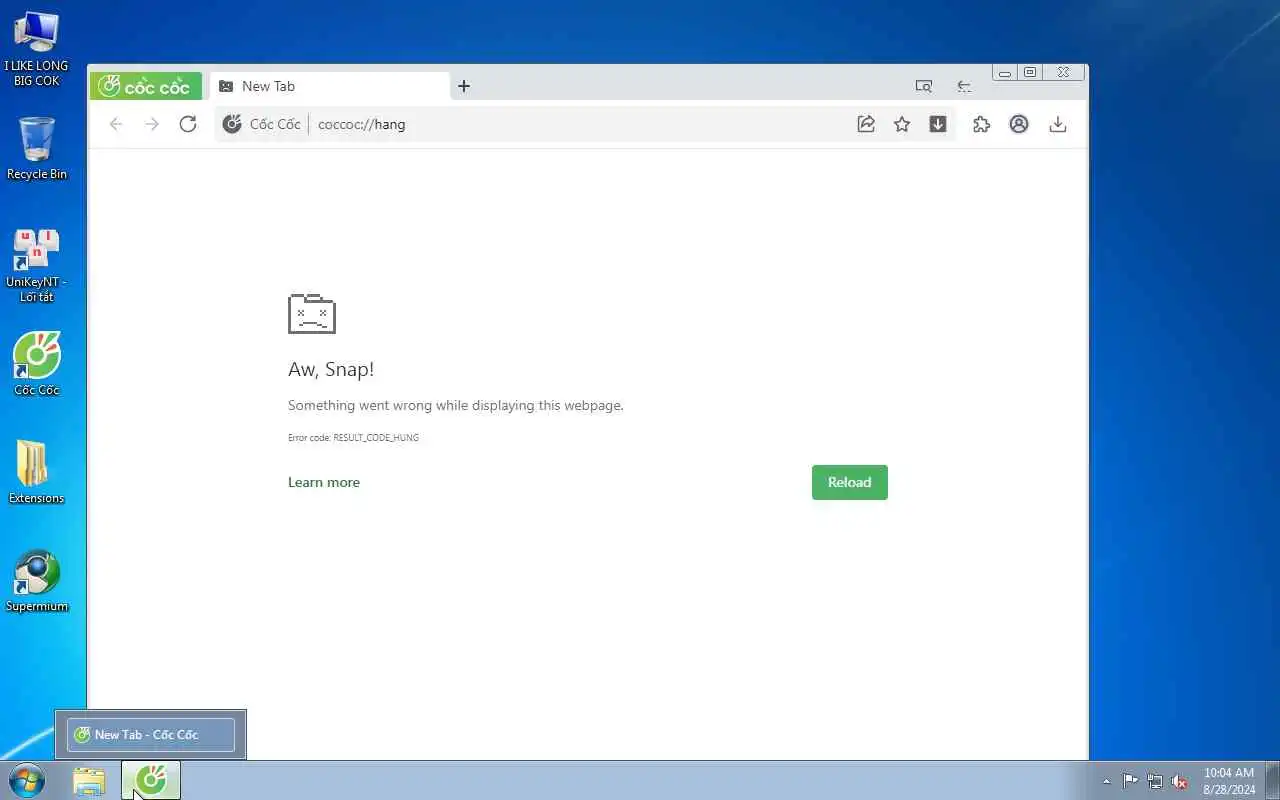Screen dimensions: 1280x800
Task: Open the Windows Start button
Action: pos(27,780)
